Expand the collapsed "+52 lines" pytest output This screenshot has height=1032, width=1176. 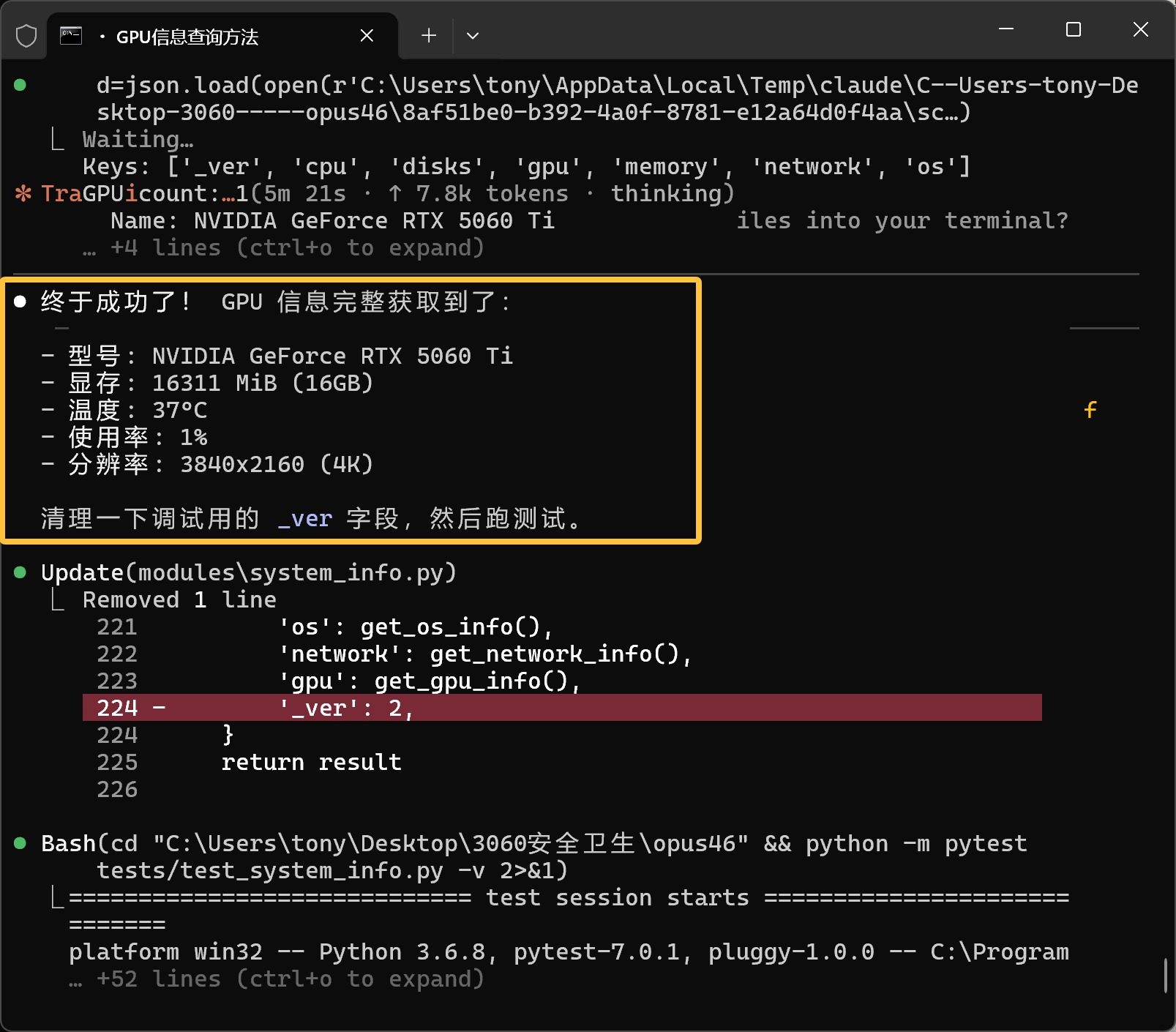[x=289, y=979]
